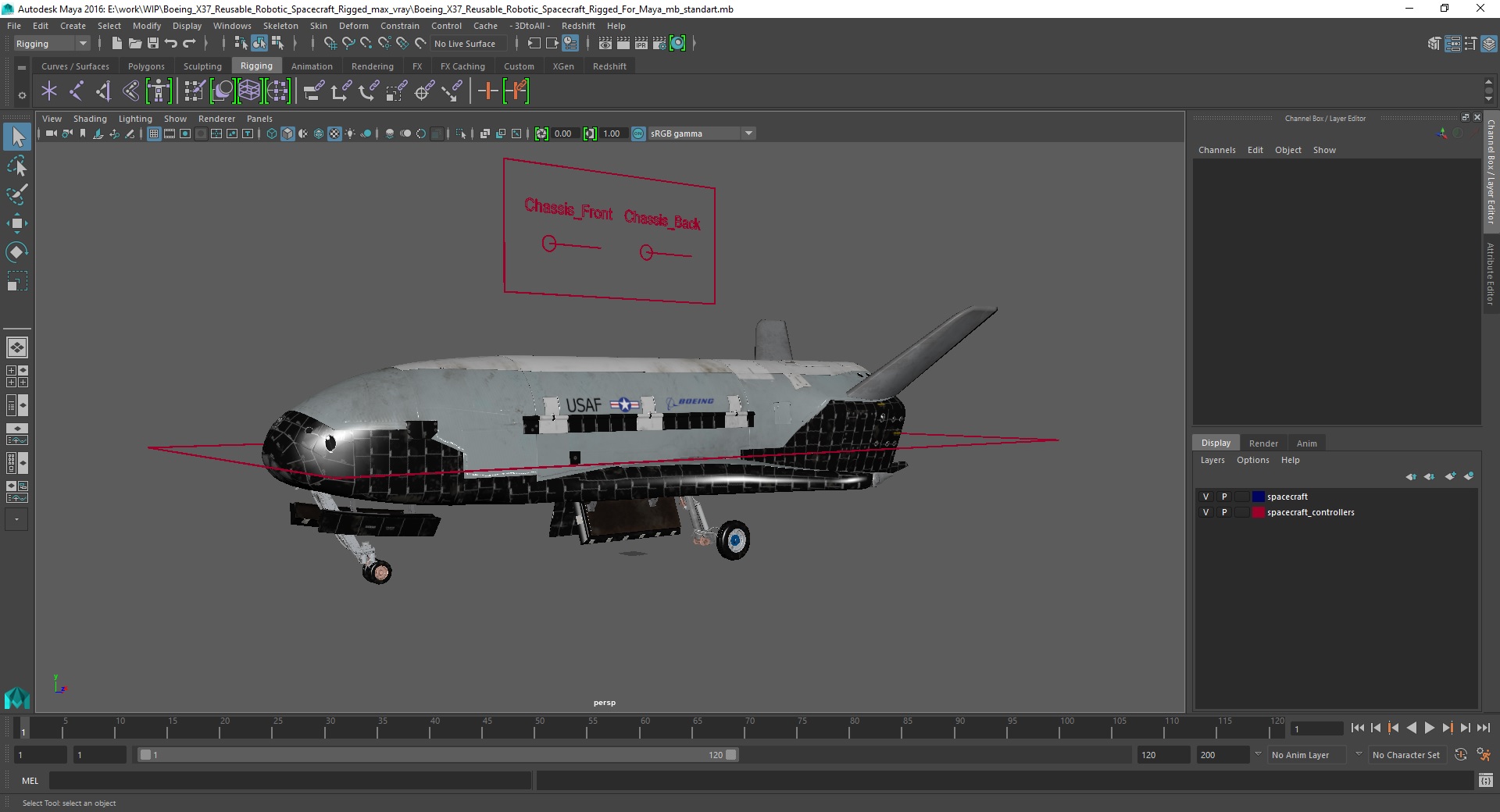Select the Scale tool in toolbox
1500x812 pixels.
[x=17, y=281]
